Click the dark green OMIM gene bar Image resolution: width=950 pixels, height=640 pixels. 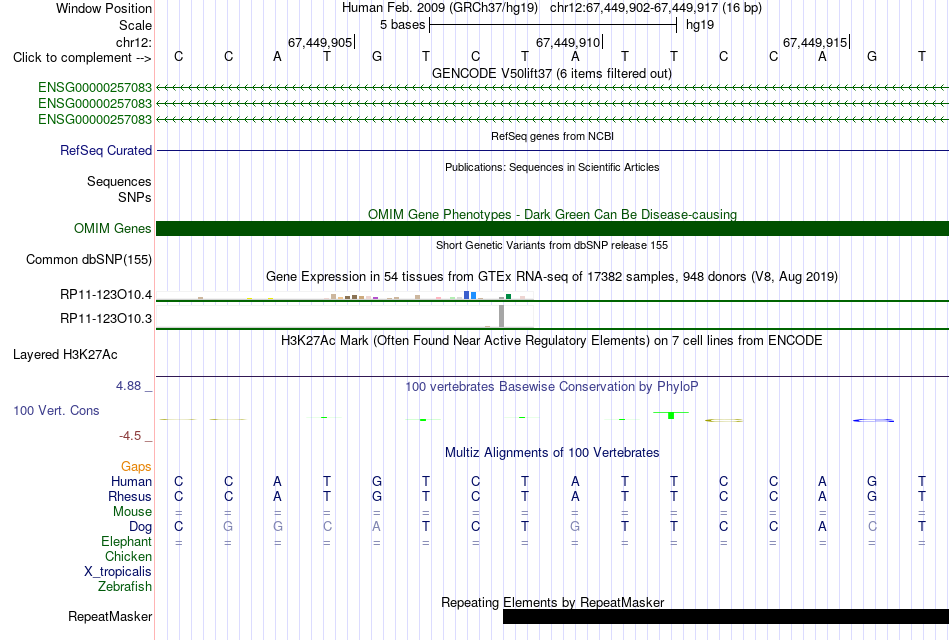[x=553, y=228]
